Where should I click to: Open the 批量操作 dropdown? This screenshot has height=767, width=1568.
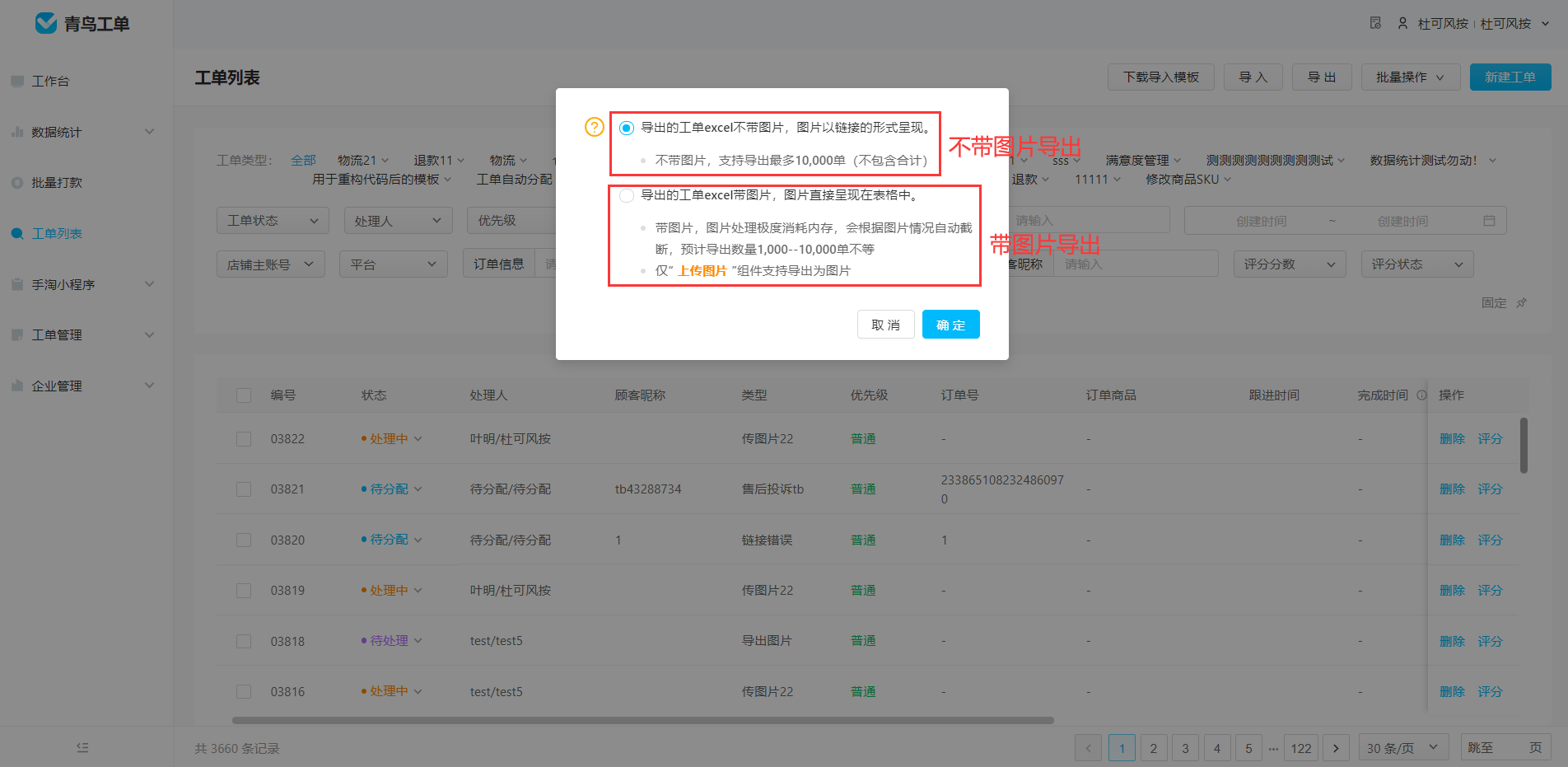tap(1411, 77)
